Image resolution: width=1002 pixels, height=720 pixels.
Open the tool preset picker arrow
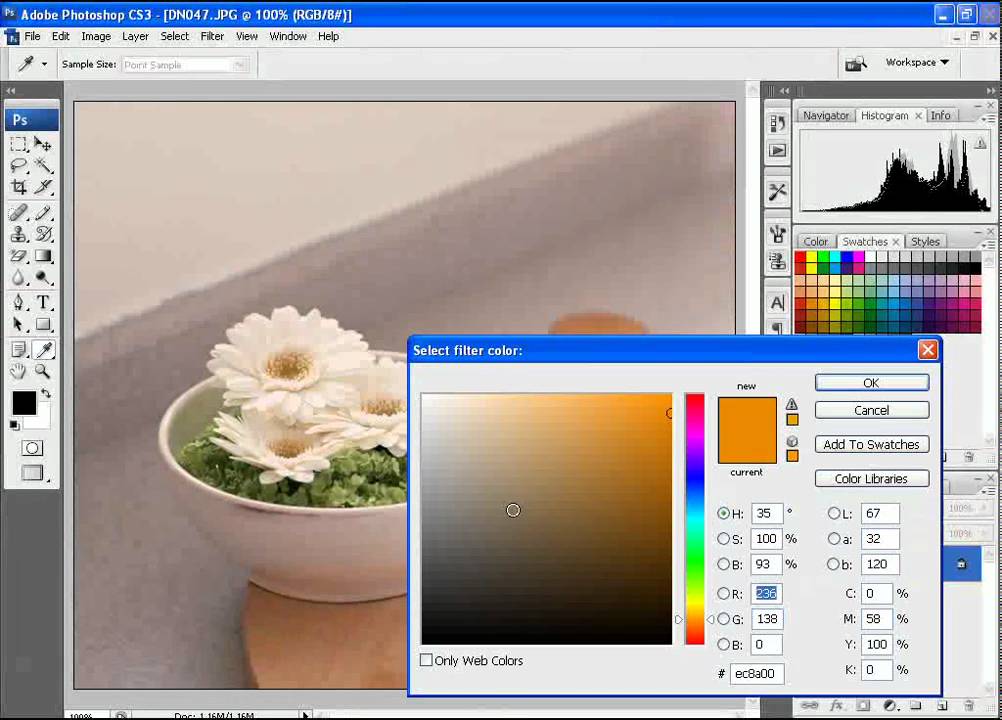click(x=44, y=64)
